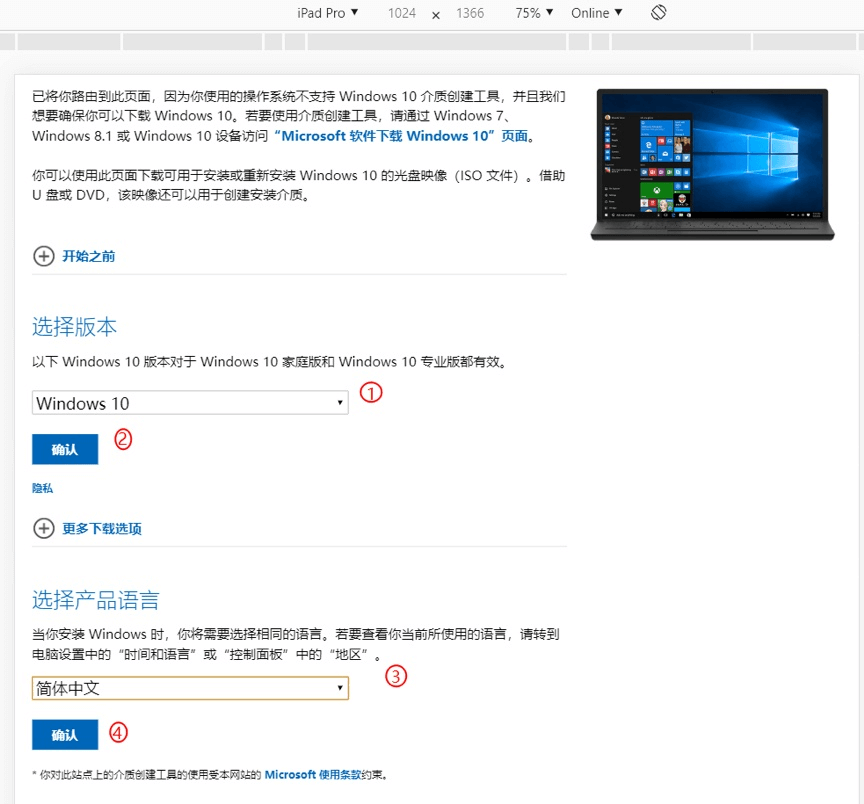Open the Online network throttling dropdown
This screenshot has height=804, width=864.
(596, 13)
